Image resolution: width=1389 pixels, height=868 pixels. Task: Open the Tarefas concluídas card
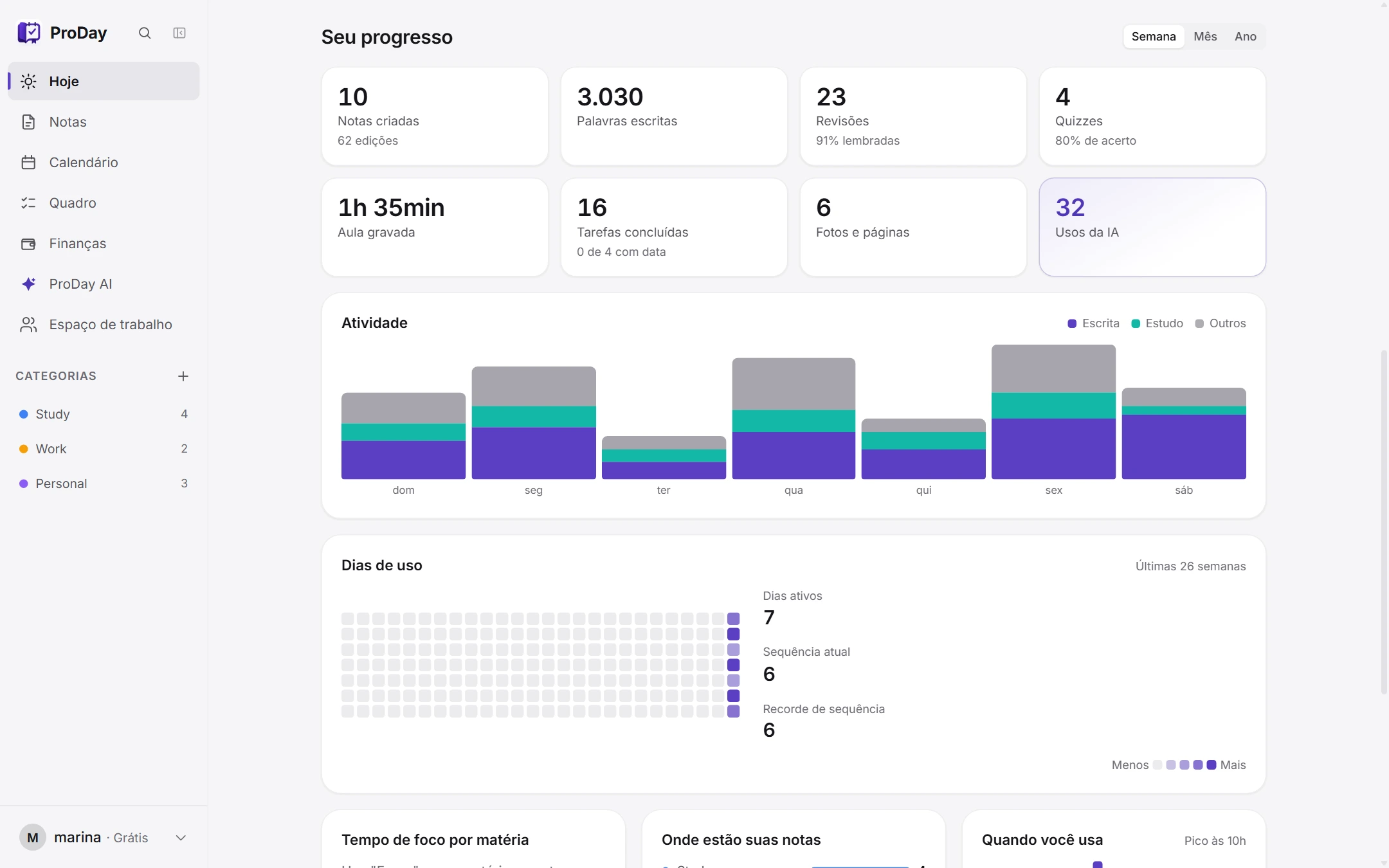tap(674, 227)
